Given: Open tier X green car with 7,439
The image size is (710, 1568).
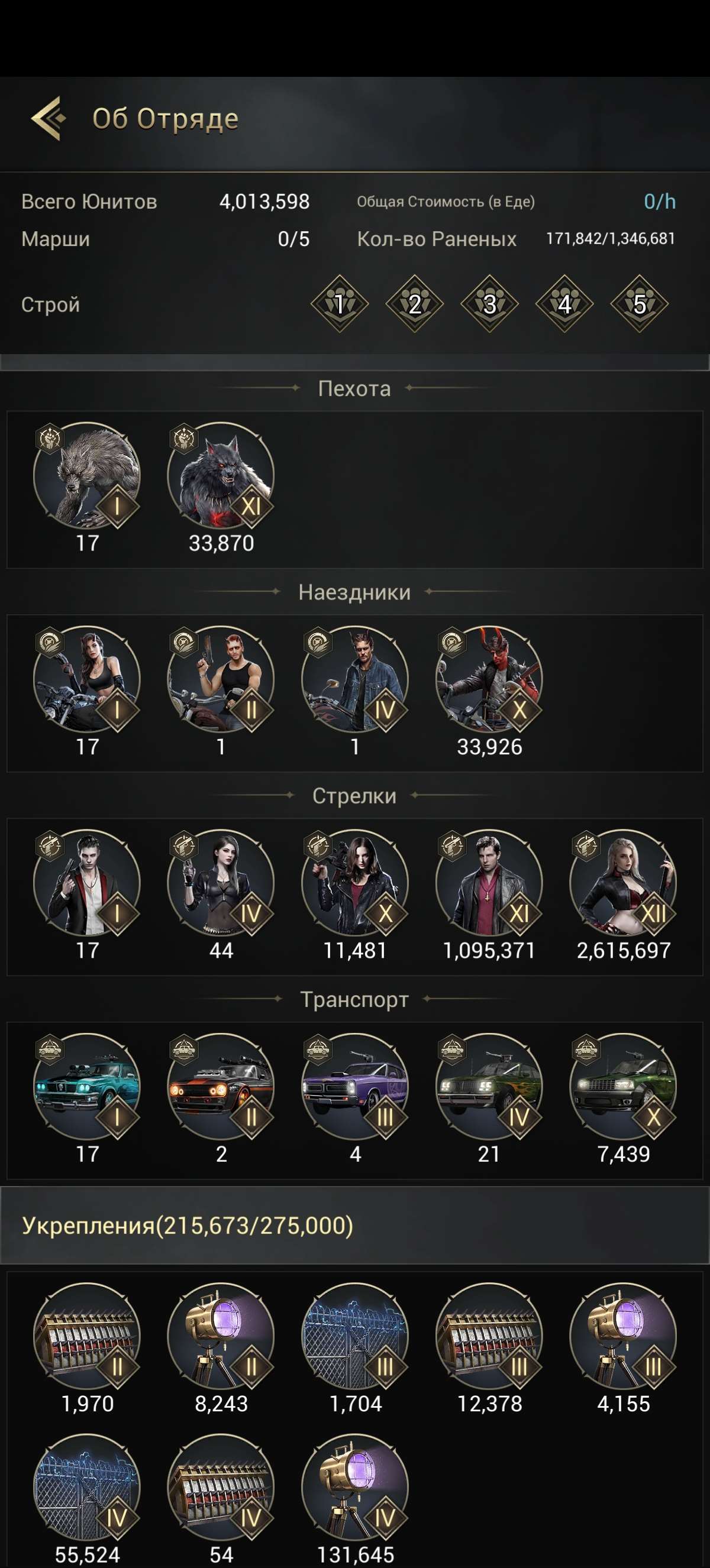Looking at the screenshot, I should pos(623,1087).
